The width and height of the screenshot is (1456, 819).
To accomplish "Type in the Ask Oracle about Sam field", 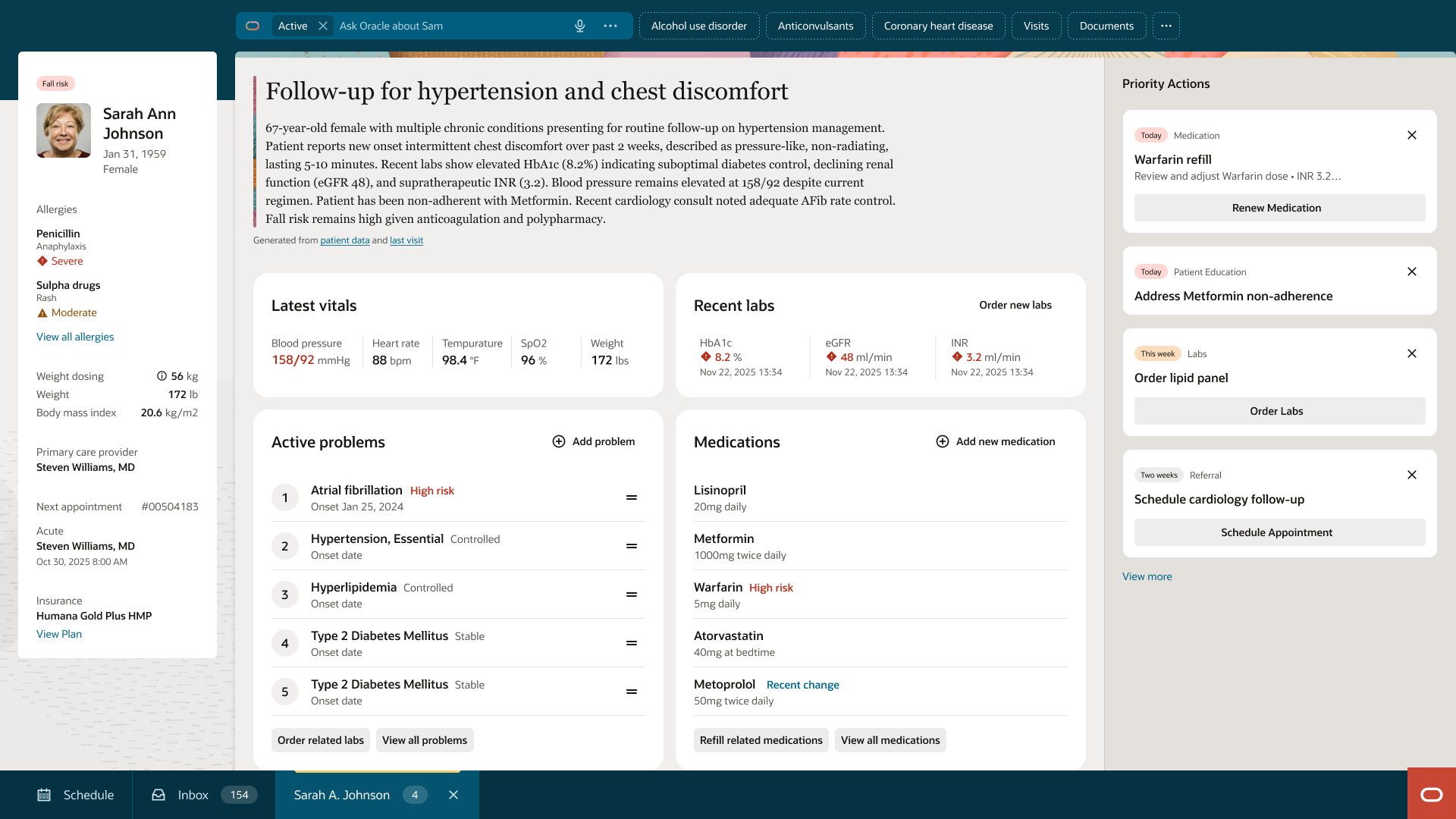I will pos(447,26).
